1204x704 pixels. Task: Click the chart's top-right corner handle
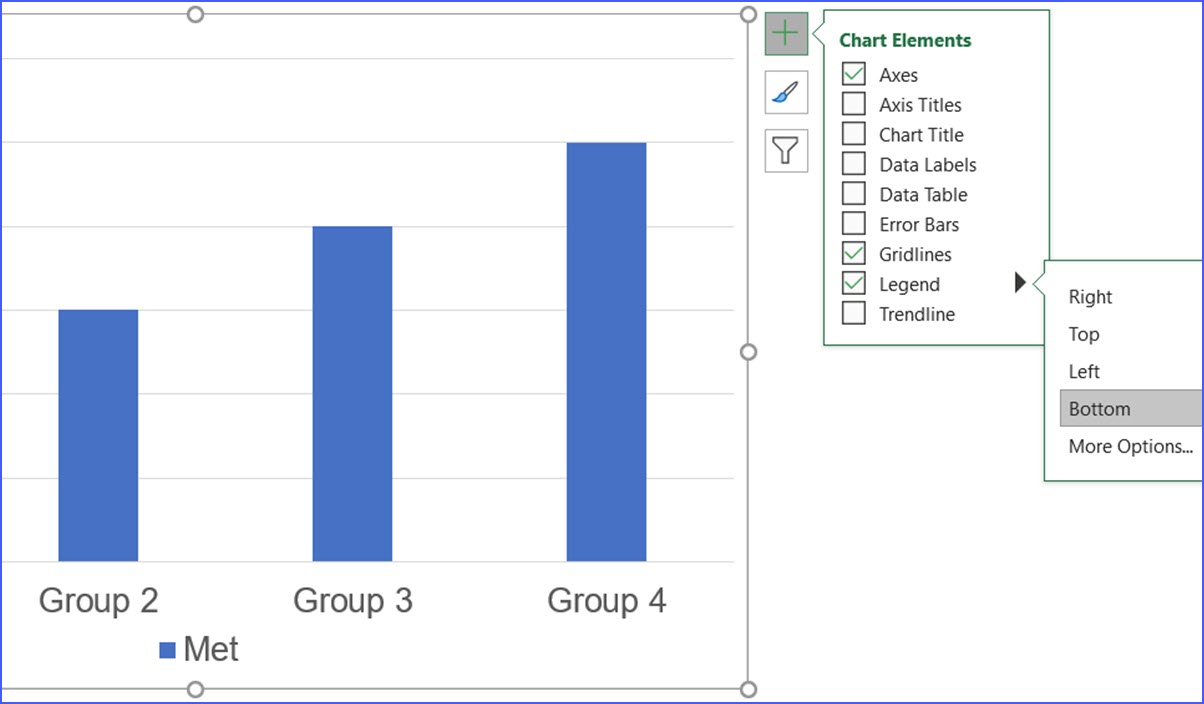tap(748, 14)
